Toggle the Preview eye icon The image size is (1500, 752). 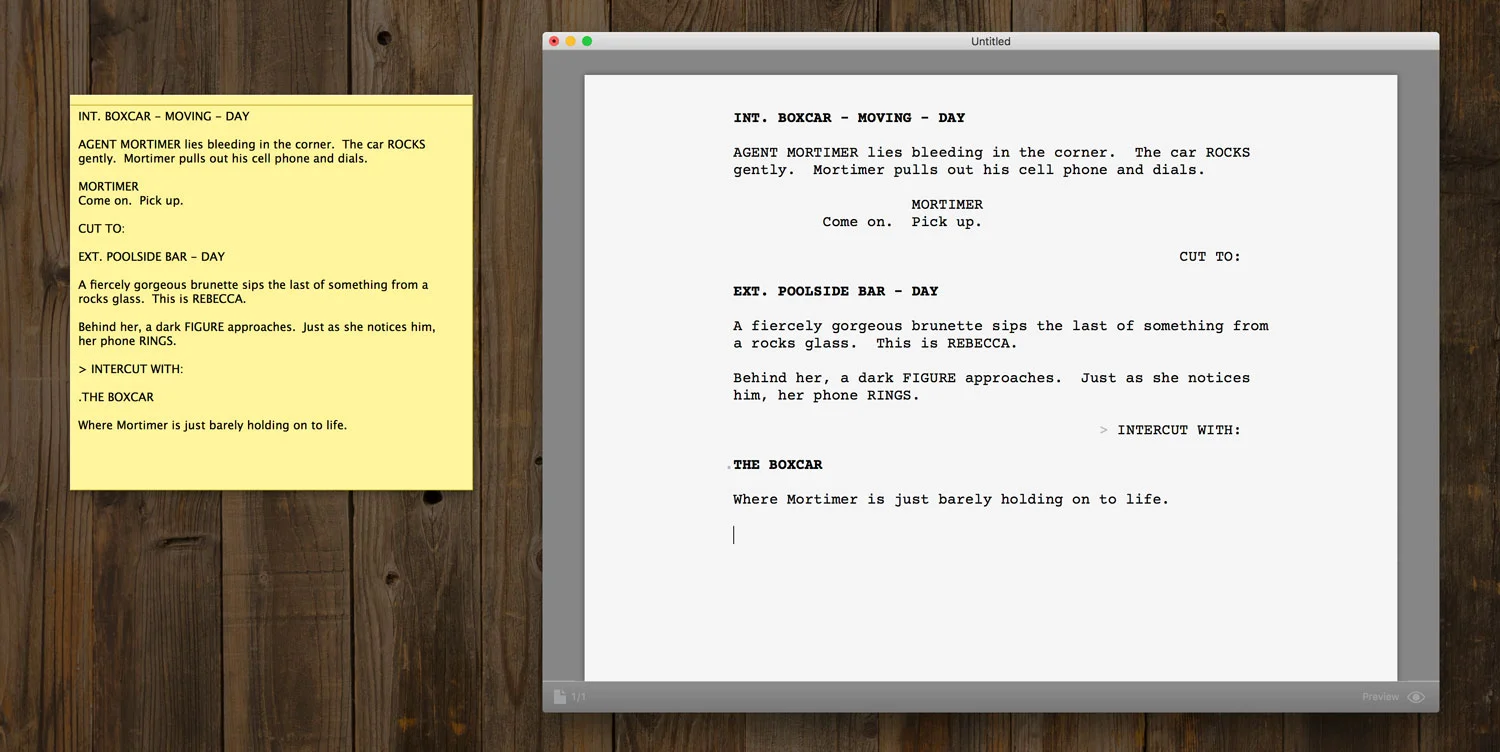coord(1416,696)
